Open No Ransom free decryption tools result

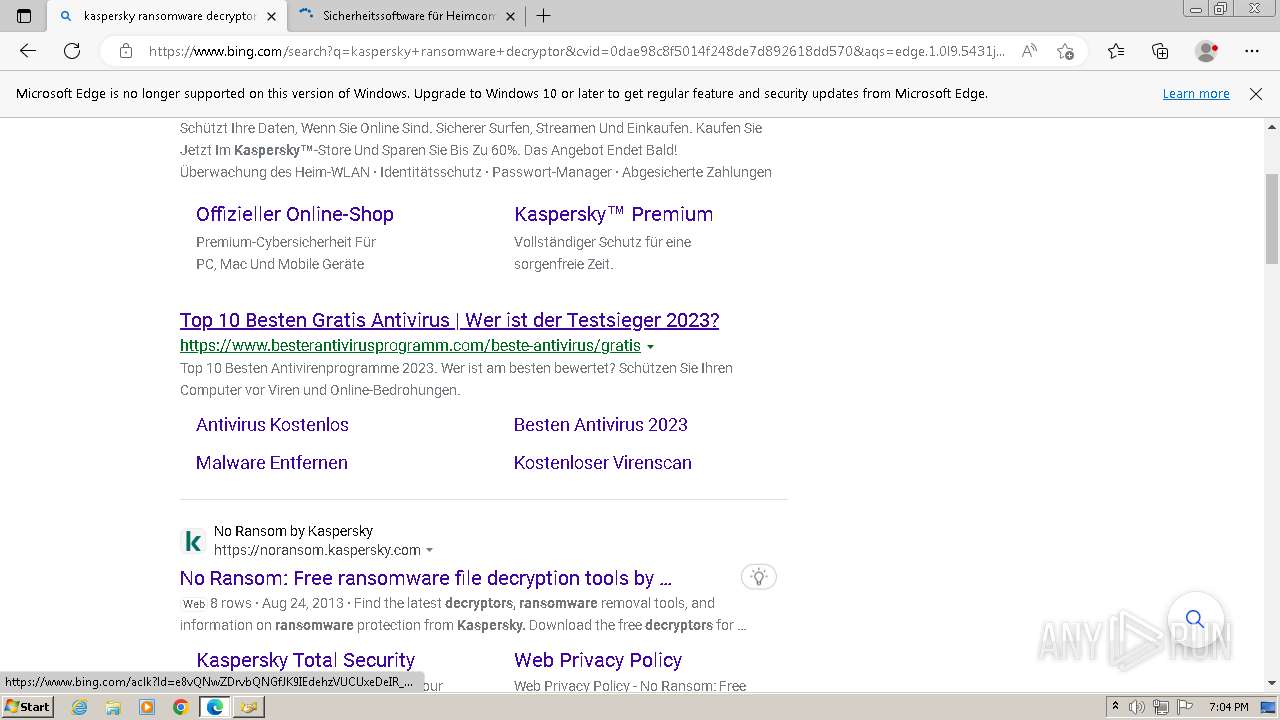426,578
